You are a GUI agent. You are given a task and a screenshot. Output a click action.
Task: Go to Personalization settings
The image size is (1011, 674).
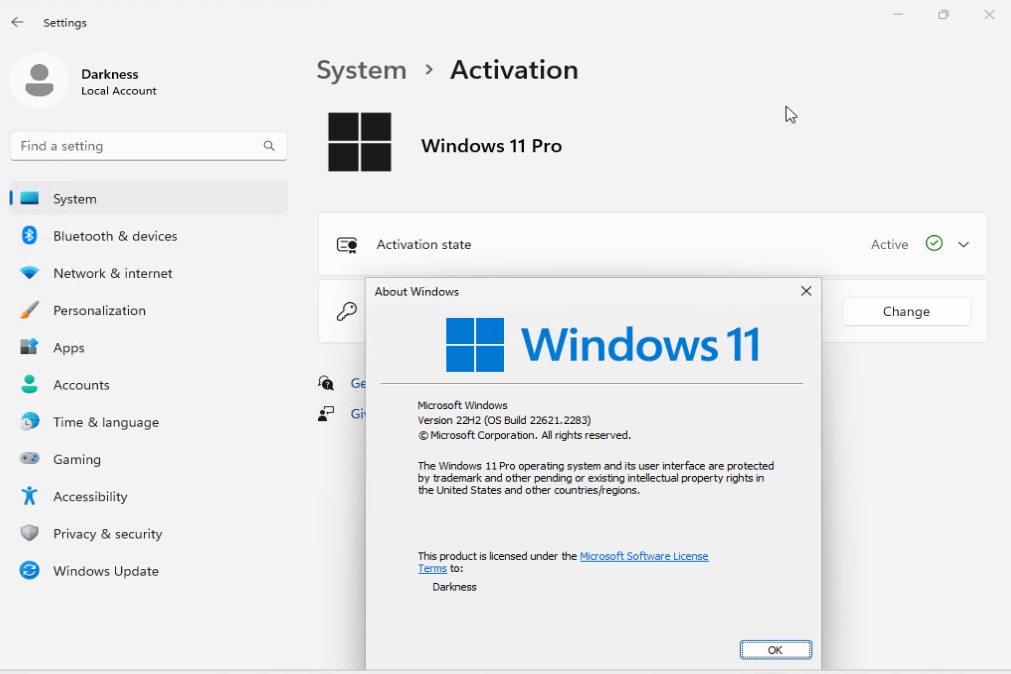point(149,310)
